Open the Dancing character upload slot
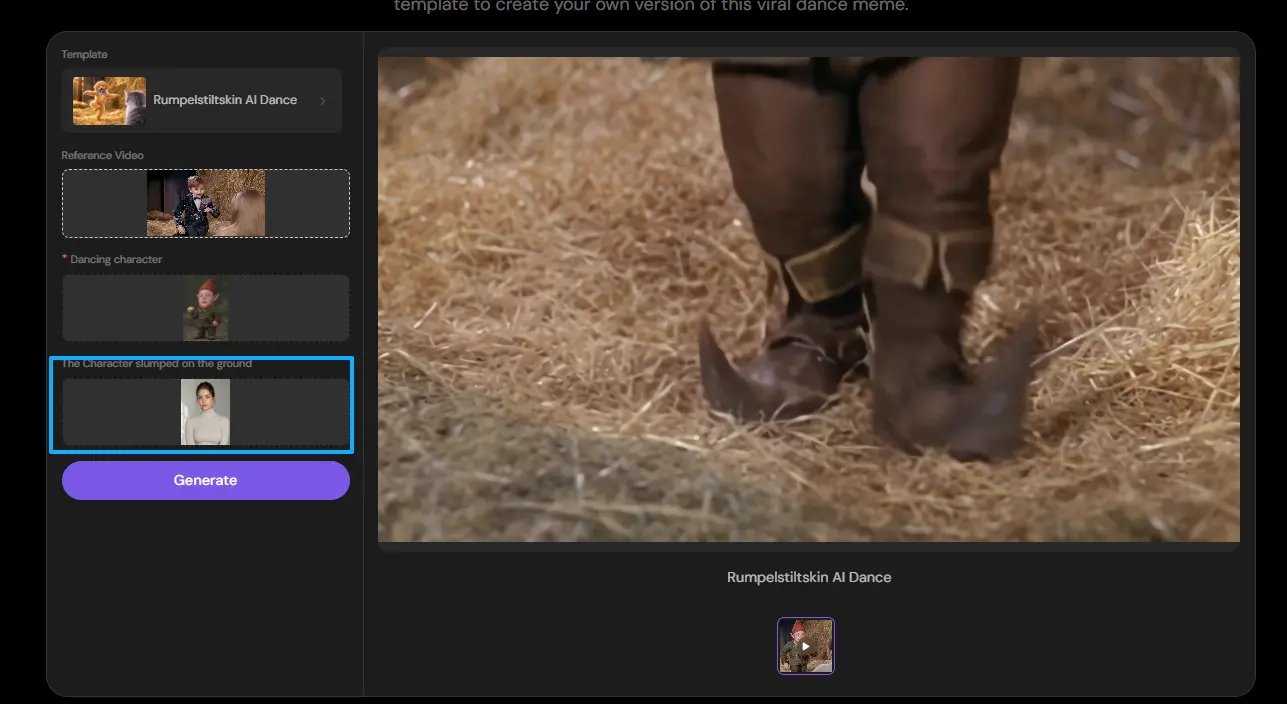Image resolution: width=1287 pixels, height=704 pixels. click(x=206, y=308)
